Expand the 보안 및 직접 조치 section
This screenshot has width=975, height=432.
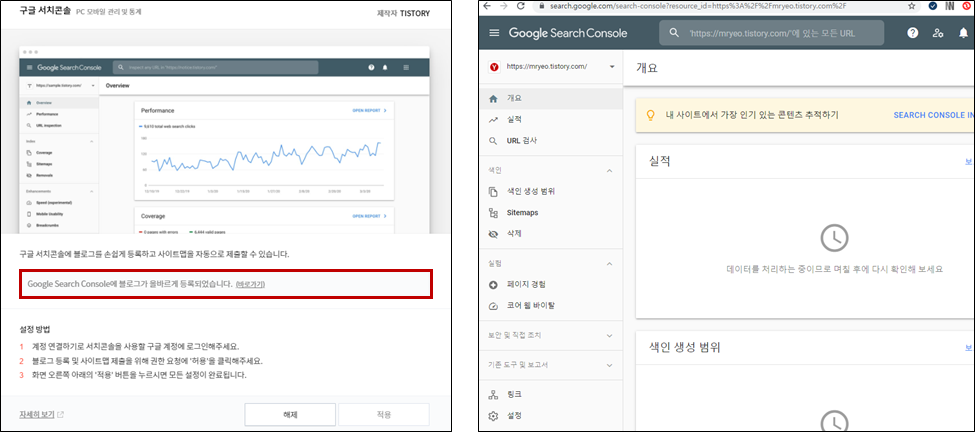pyautogui.click(x=609, y=336)
